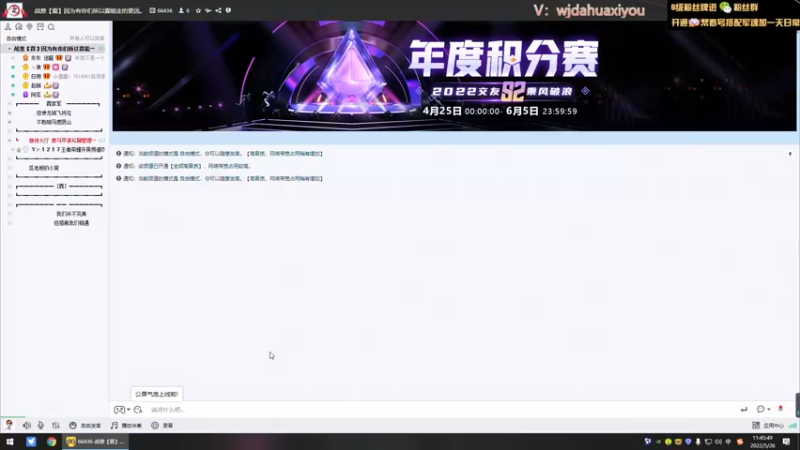This screenshot has width=800, height=450.
Task: Open the emoticon dropdown arrow
Action: click(129, 410)
